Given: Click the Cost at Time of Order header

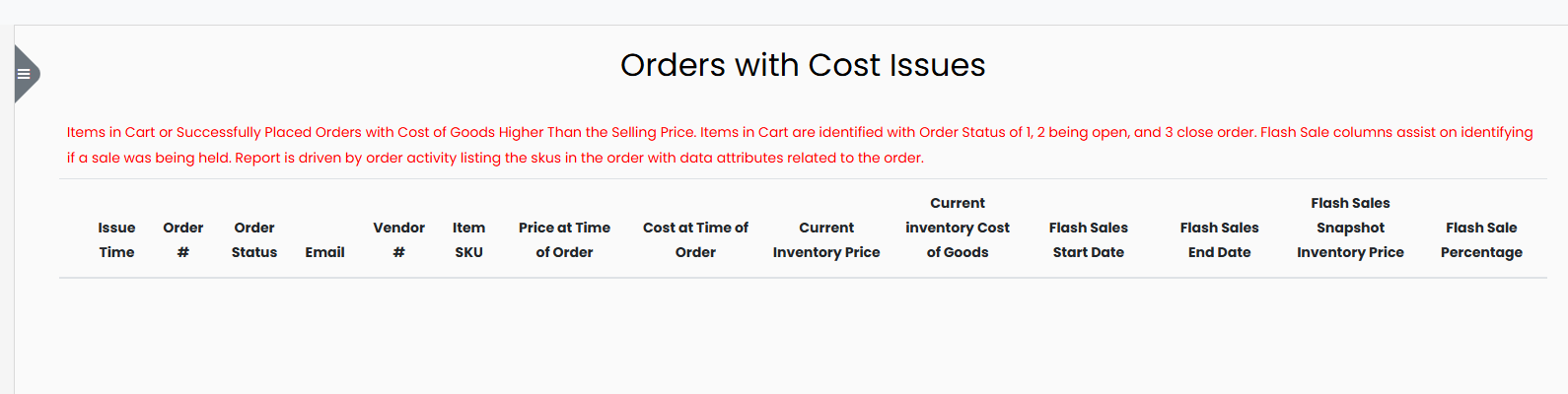Looking at the screenshot, I should coord(695,240).
